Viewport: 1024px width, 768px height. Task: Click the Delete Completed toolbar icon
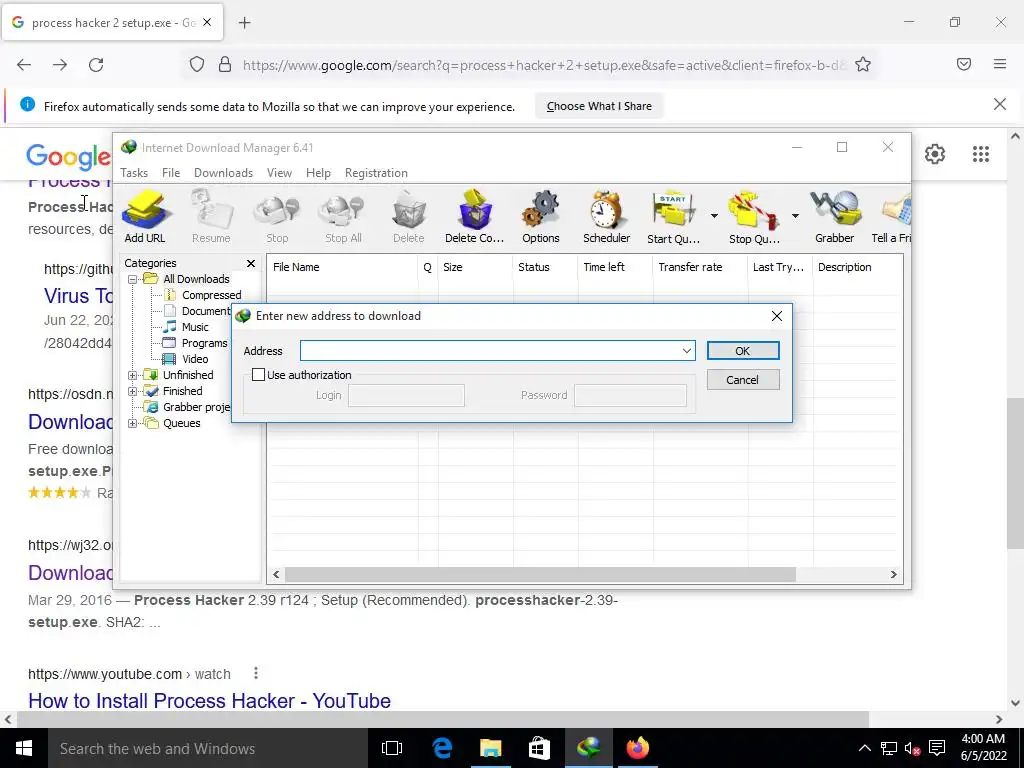(475, 217)
